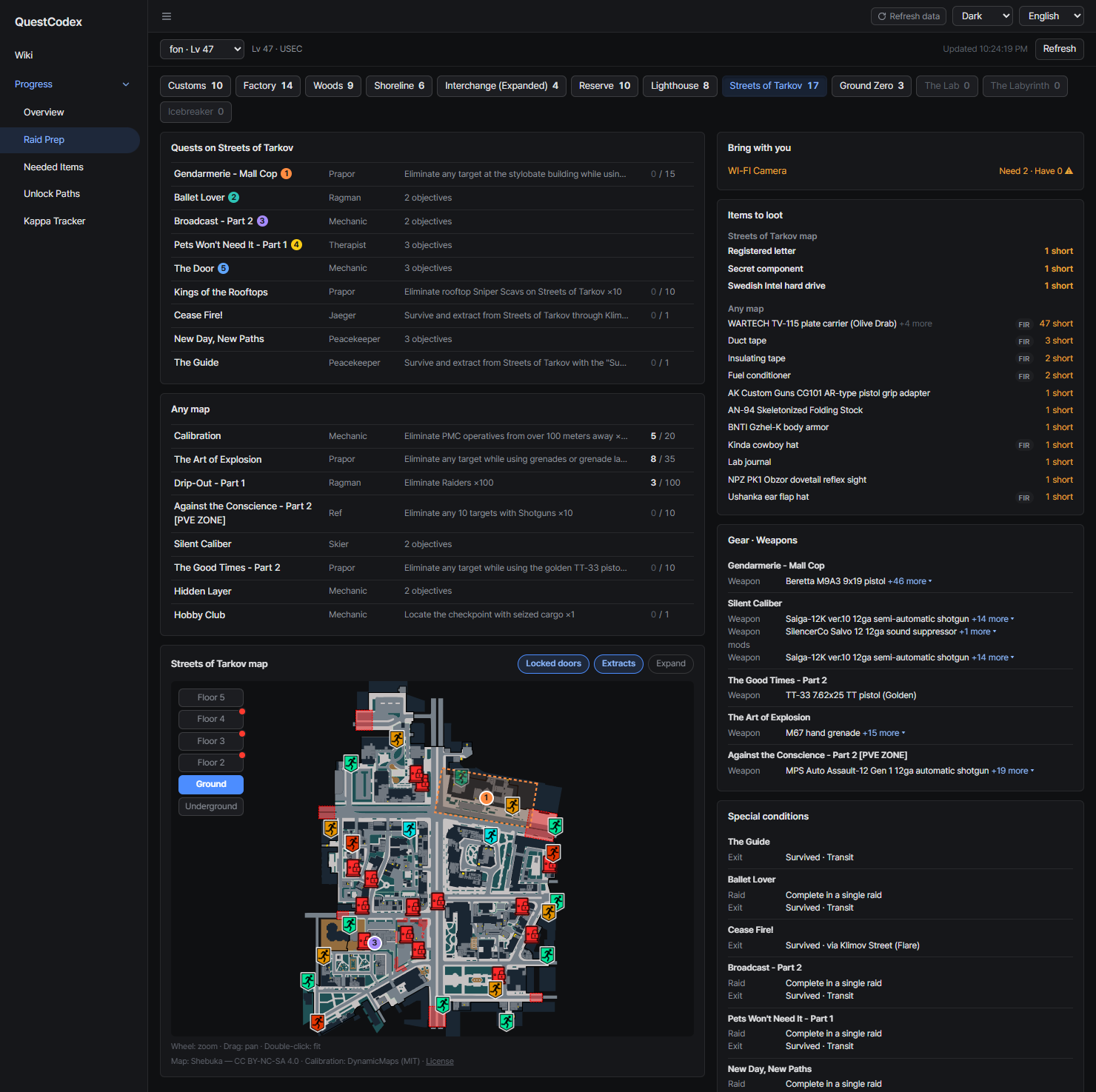Screen dimensions: 1096x1092
Task: Click the Expand map button
Action: coord(671,664)
